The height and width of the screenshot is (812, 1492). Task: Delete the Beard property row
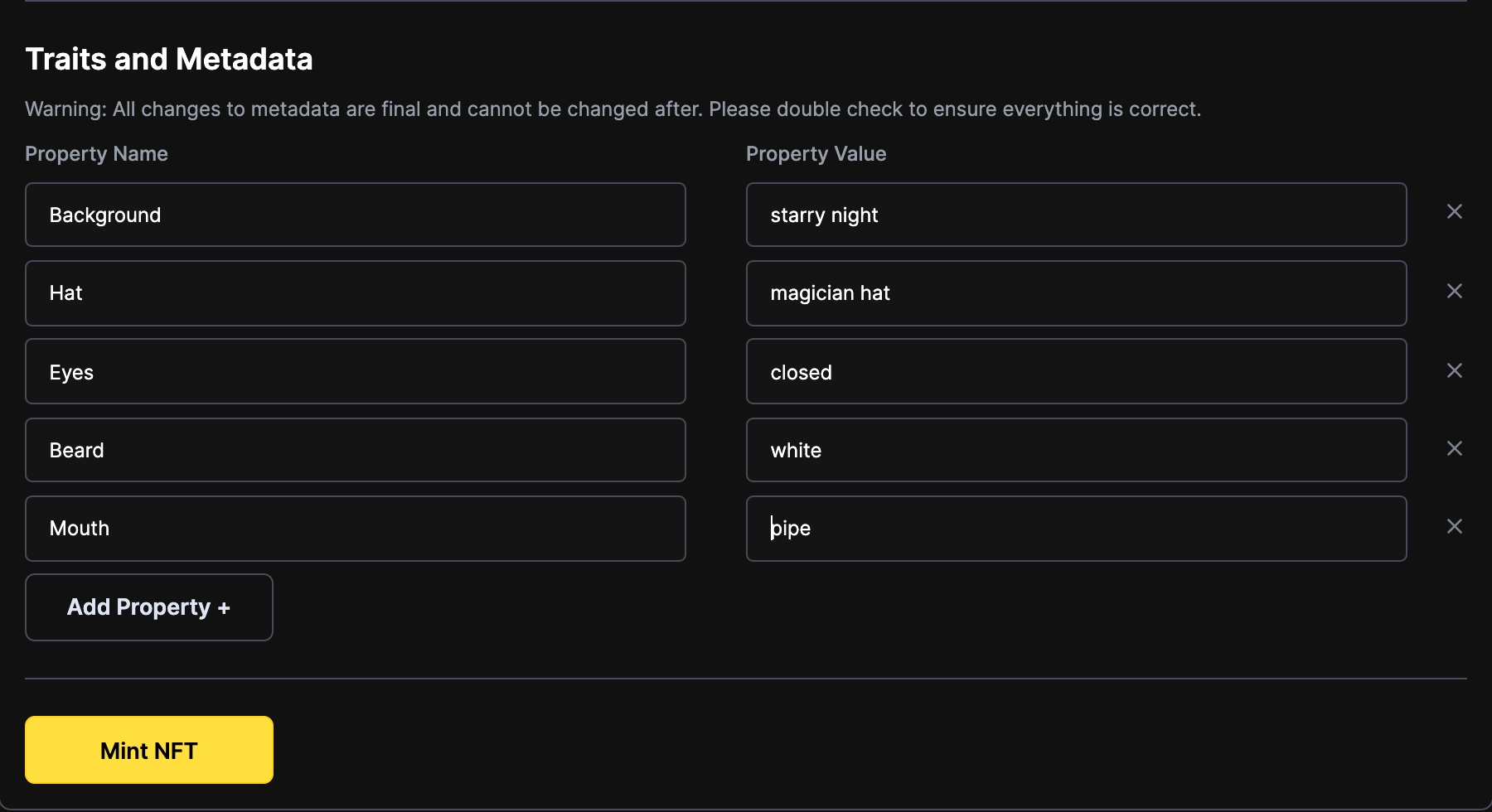1454,448
